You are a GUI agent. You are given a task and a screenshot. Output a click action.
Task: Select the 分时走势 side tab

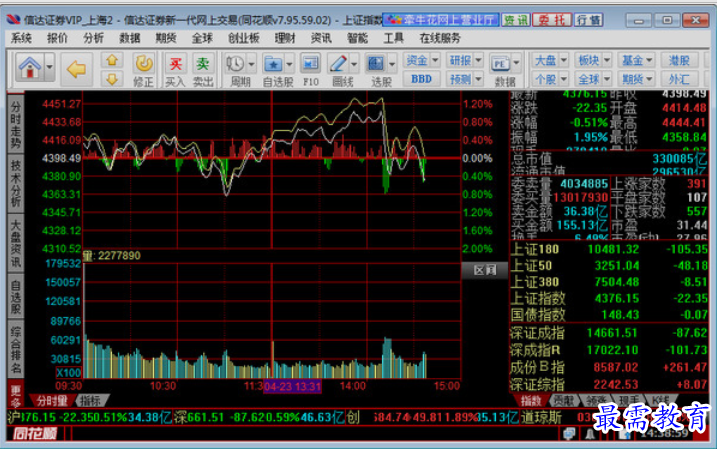point(16,125)
